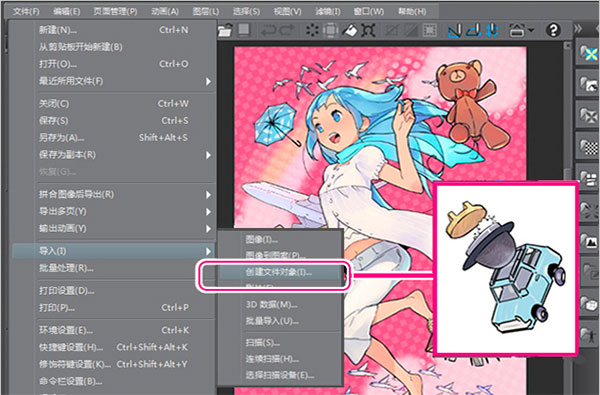This screenshot has height=395, width=600.
Task: Click the Redo arrow icon
Action: point(287,30)
